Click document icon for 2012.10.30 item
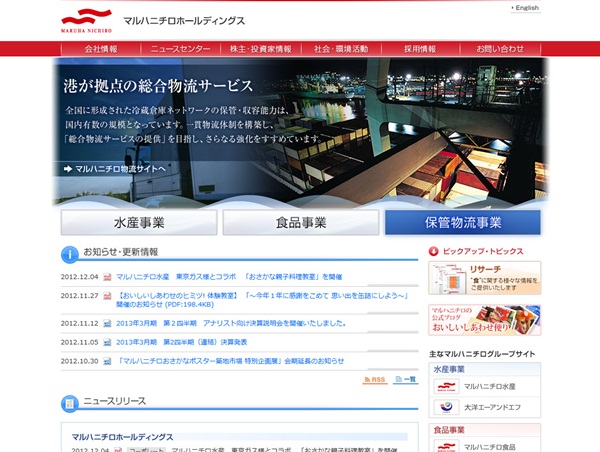 (x=107, y=361)
